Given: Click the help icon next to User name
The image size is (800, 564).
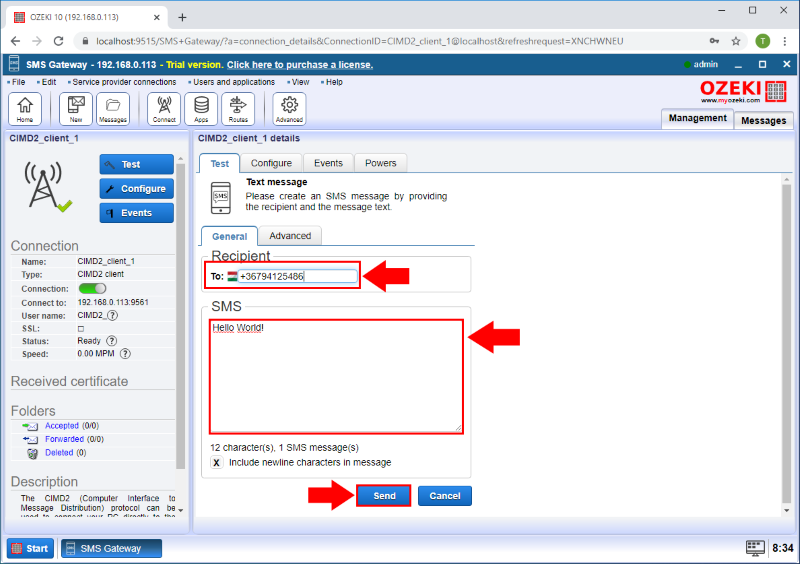Looking at the screenshot, I should pos(113,315).
